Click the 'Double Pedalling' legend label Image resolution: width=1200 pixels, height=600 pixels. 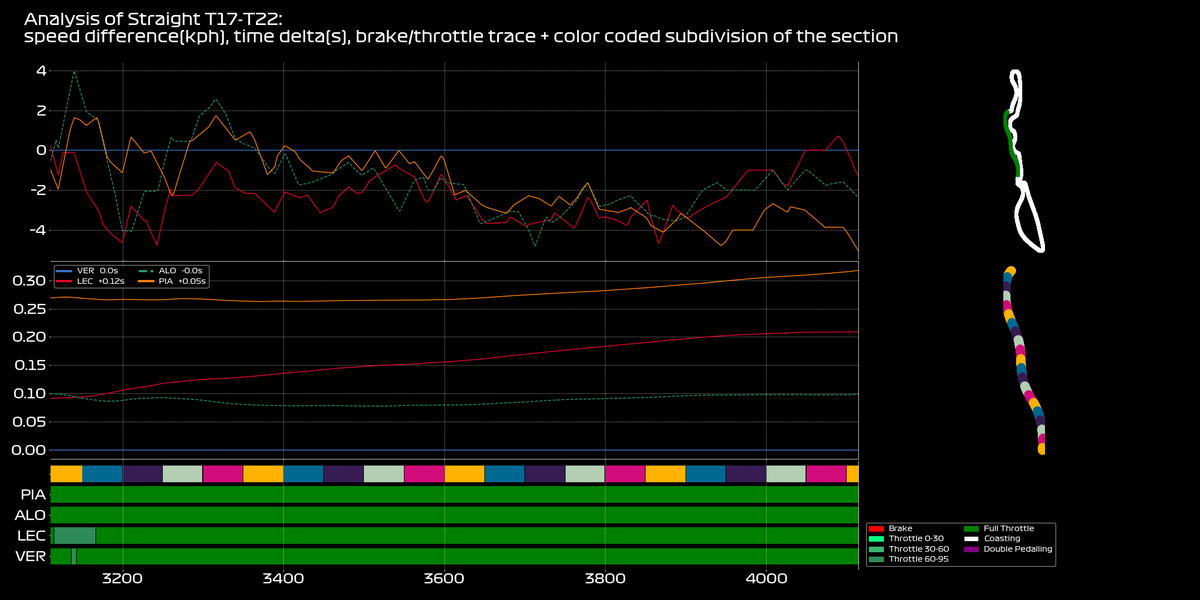coord(1018,549)
